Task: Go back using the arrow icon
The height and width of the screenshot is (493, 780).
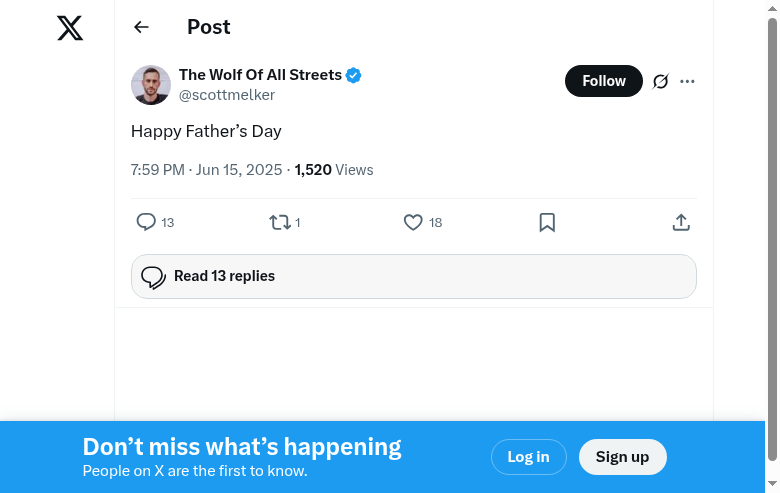Action: tap(141, 28)
